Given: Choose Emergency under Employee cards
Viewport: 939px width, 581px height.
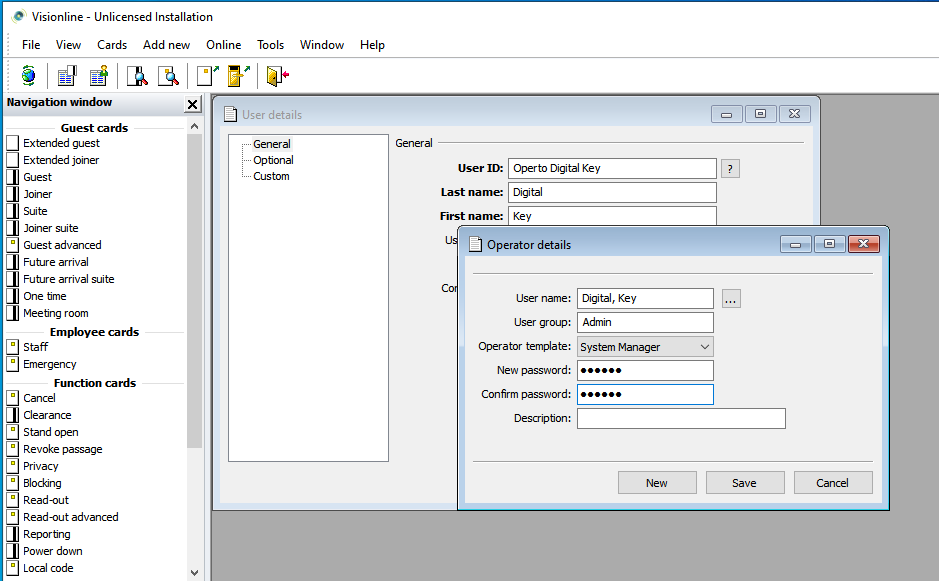Looking at the screenshot, I should 50,364.
